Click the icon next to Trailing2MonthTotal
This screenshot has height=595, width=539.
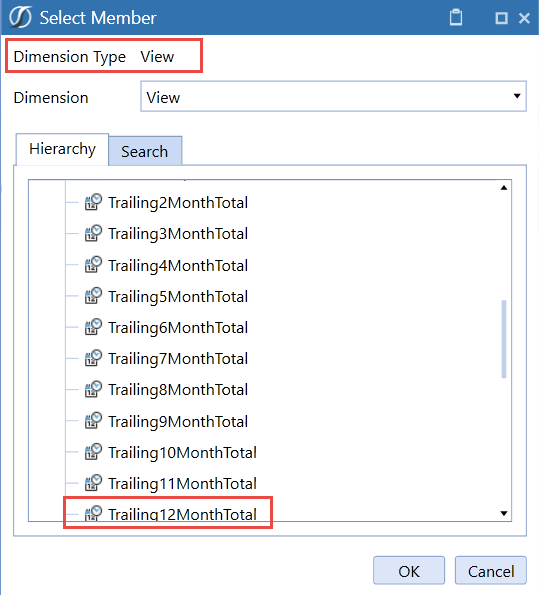[93, 202]
